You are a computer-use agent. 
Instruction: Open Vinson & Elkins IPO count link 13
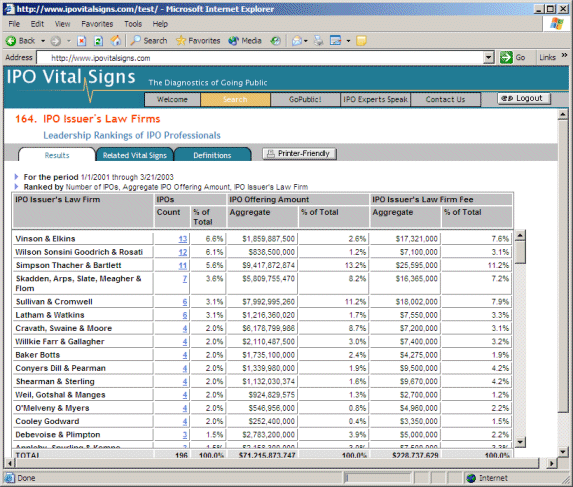point(183,239)
